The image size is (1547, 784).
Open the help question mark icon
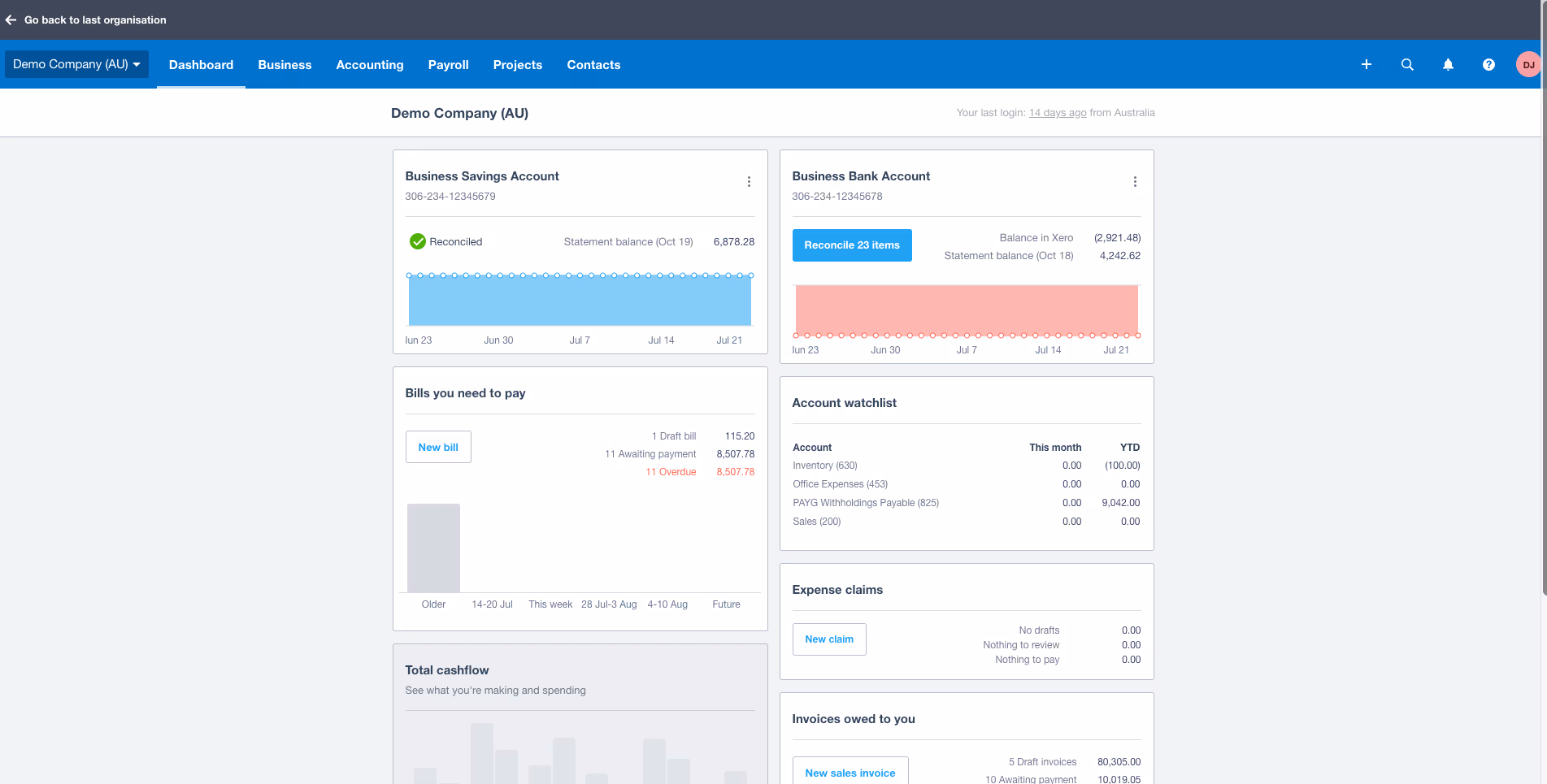pyautogui.click(x=1488, y=64)
